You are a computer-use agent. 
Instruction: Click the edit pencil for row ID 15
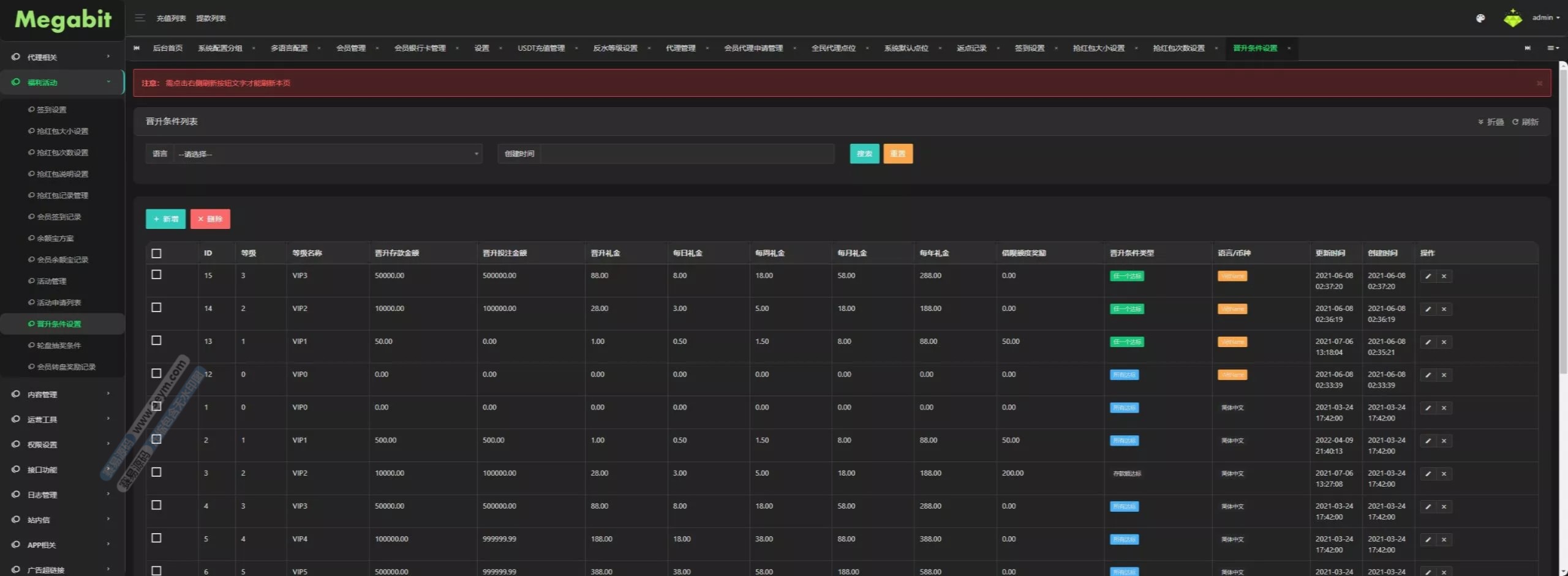coord(1428,276)
